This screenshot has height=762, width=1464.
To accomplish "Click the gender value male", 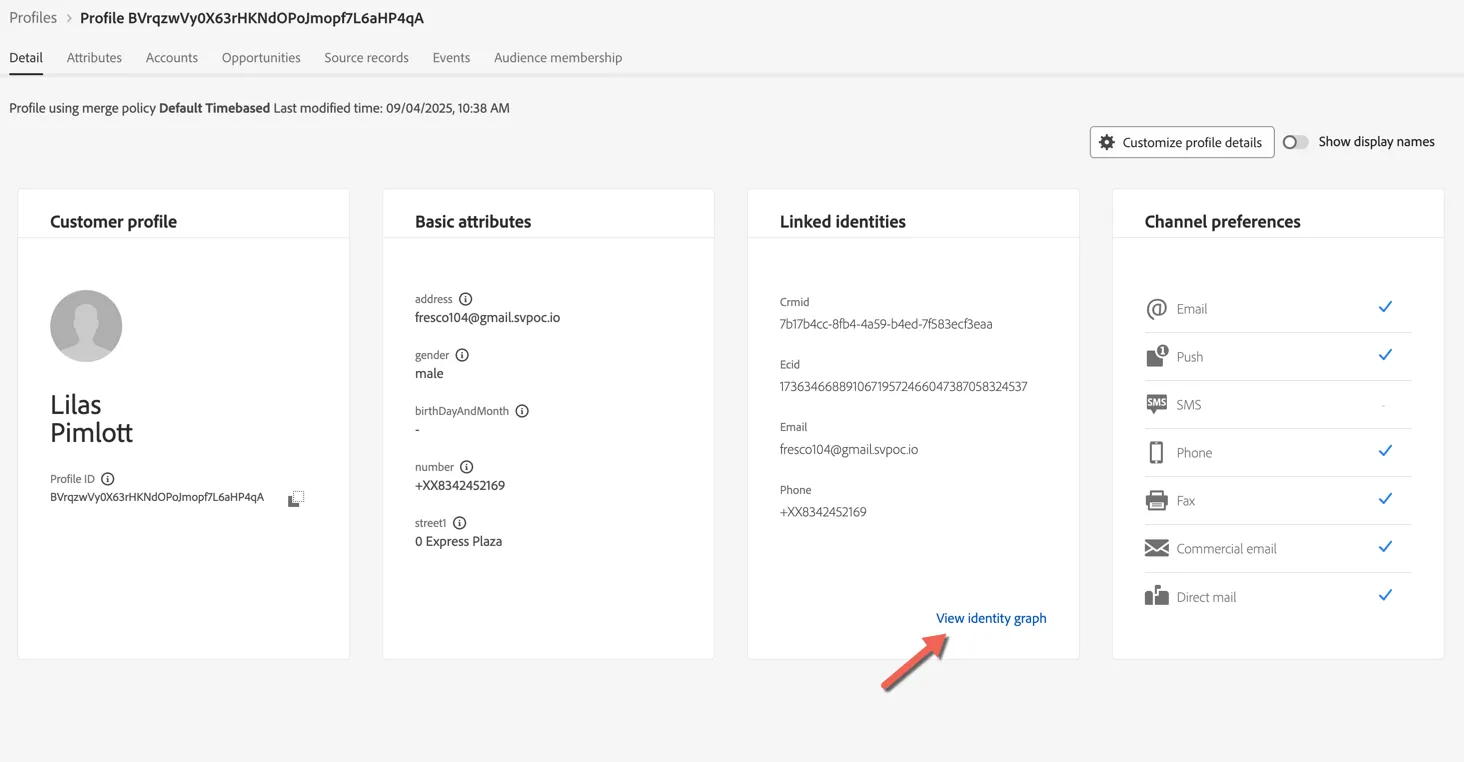I will [429, 373].
